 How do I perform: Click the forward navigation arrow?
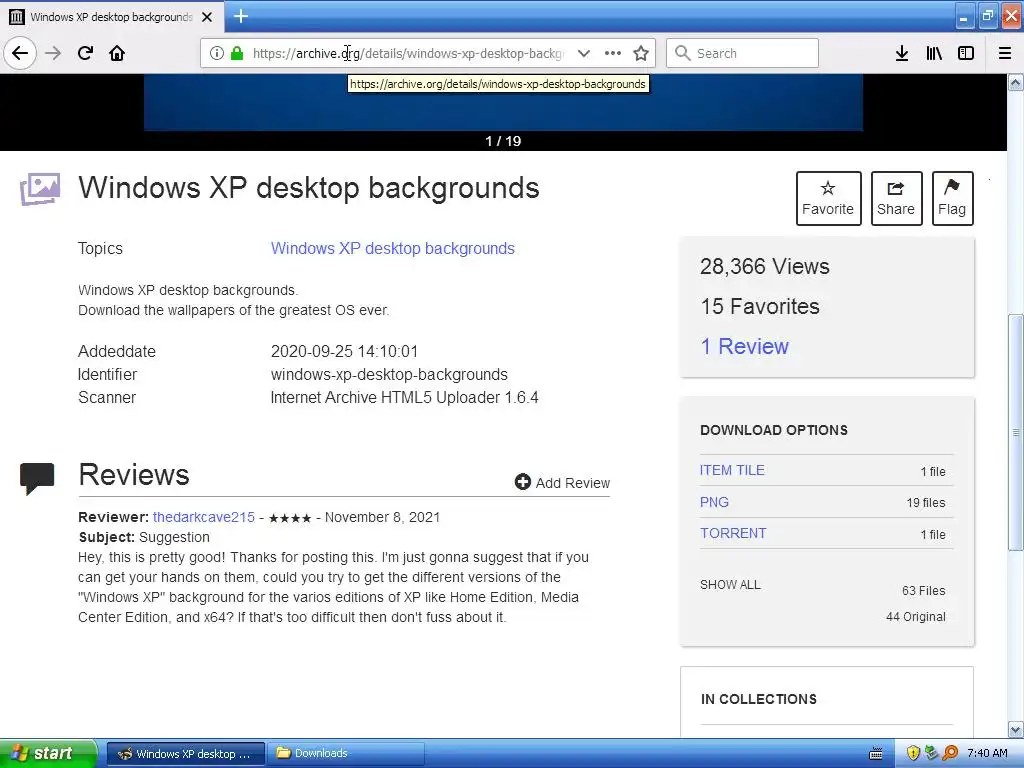click(53, 53)
